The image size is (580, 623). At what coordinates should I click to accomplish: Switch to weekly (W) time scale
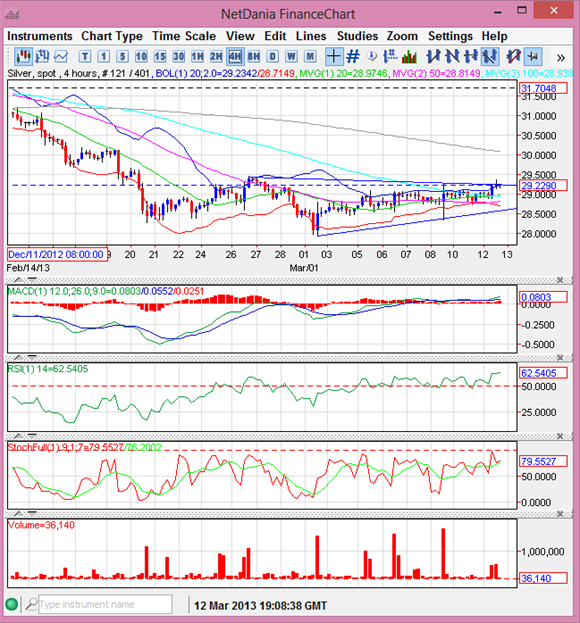[x=291, y=56]
